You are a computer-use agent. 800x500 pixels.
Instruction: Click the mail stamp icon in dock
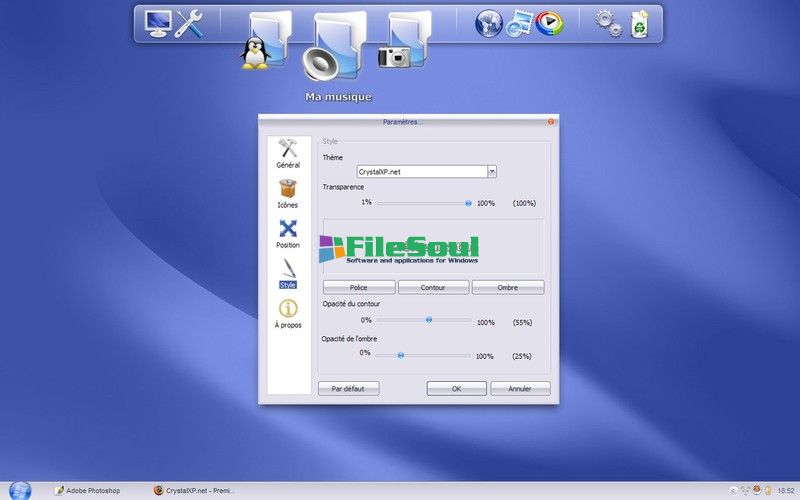518,22
